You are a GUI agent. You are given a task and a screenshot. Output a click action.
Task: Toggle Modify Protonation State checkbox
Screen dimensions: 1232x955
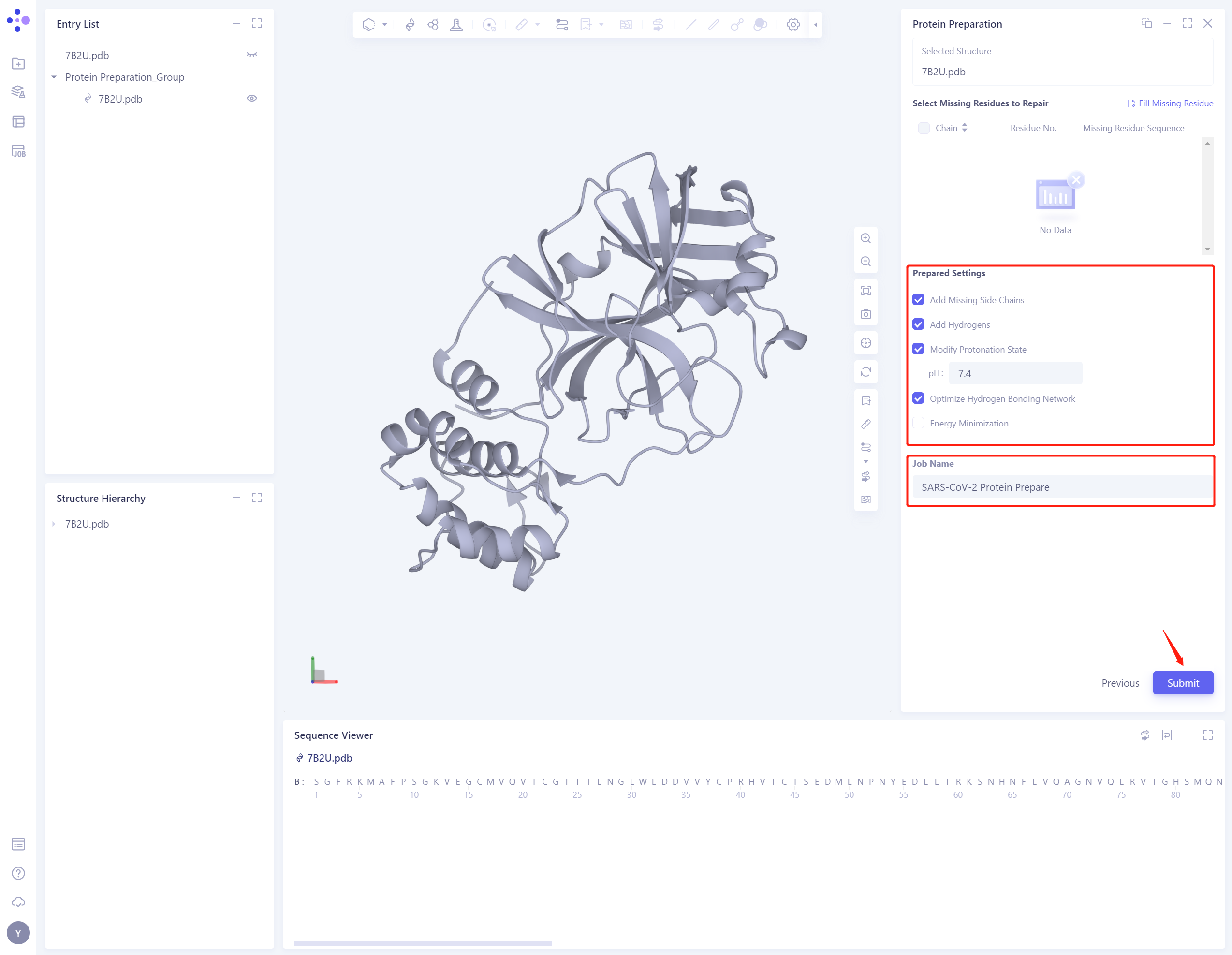click(x=918, y=349)
